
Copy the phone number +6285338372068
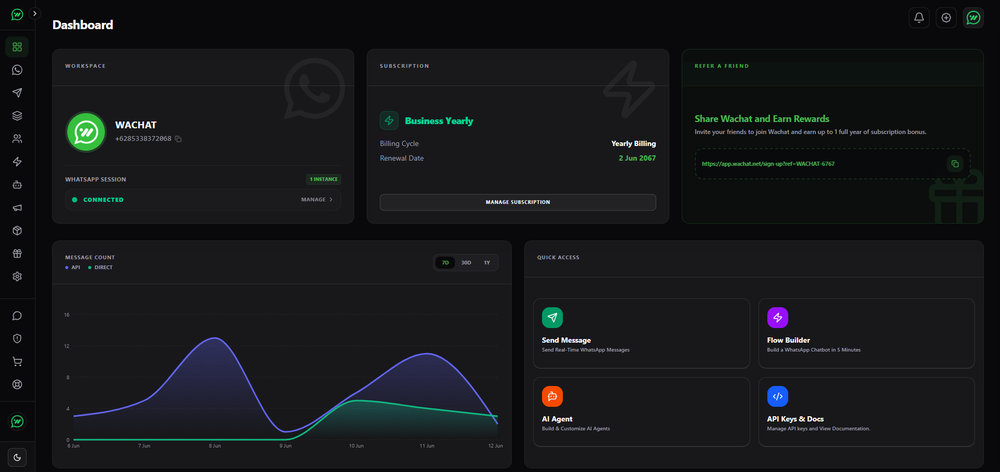tap(178, 138)
